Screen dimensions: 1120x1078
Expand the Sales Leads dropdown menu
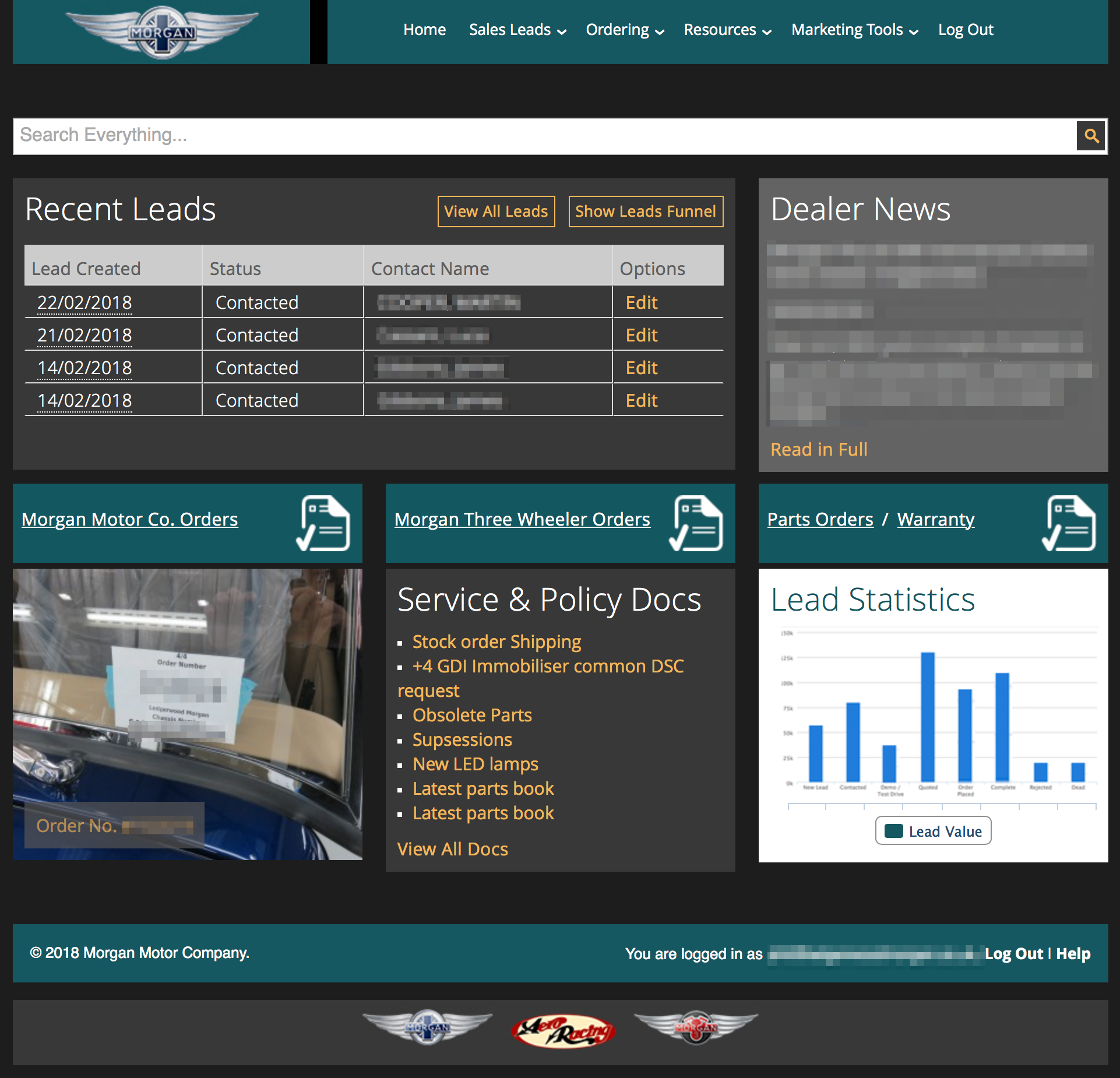click(x=517, y=30)
